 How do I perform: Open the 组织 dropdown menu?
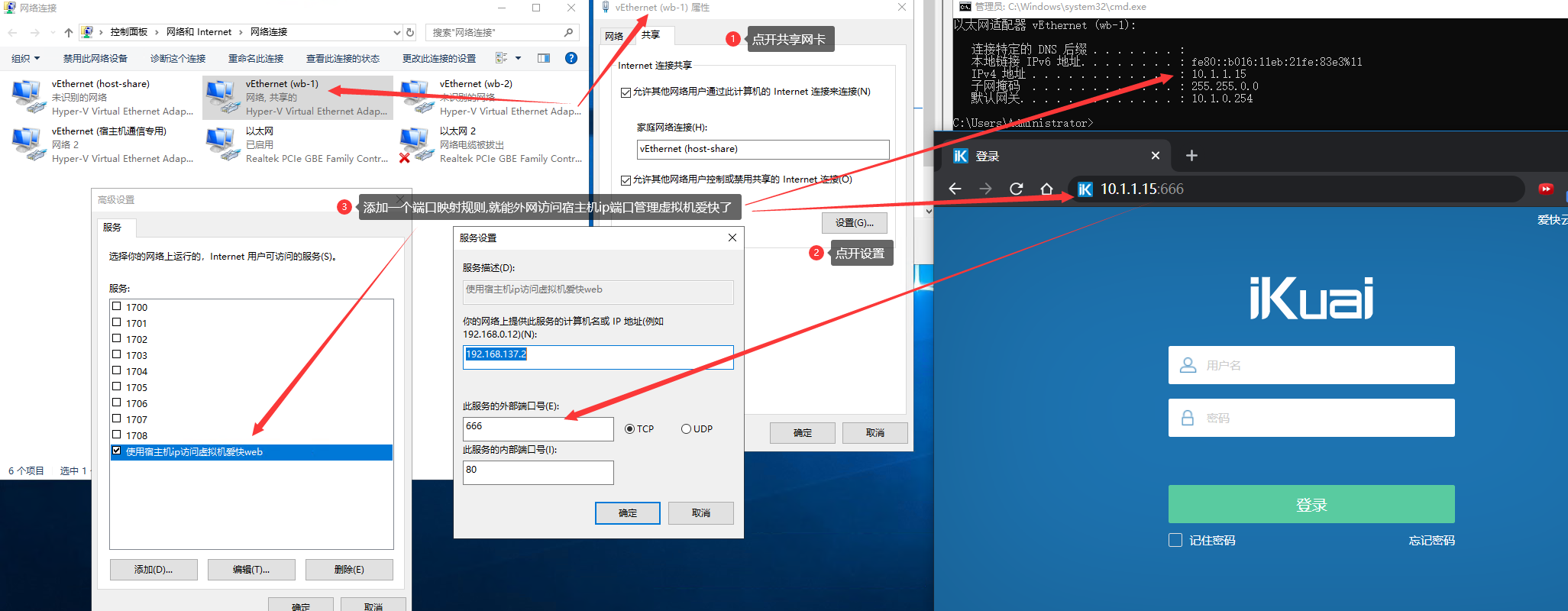[x=26, y=58]
